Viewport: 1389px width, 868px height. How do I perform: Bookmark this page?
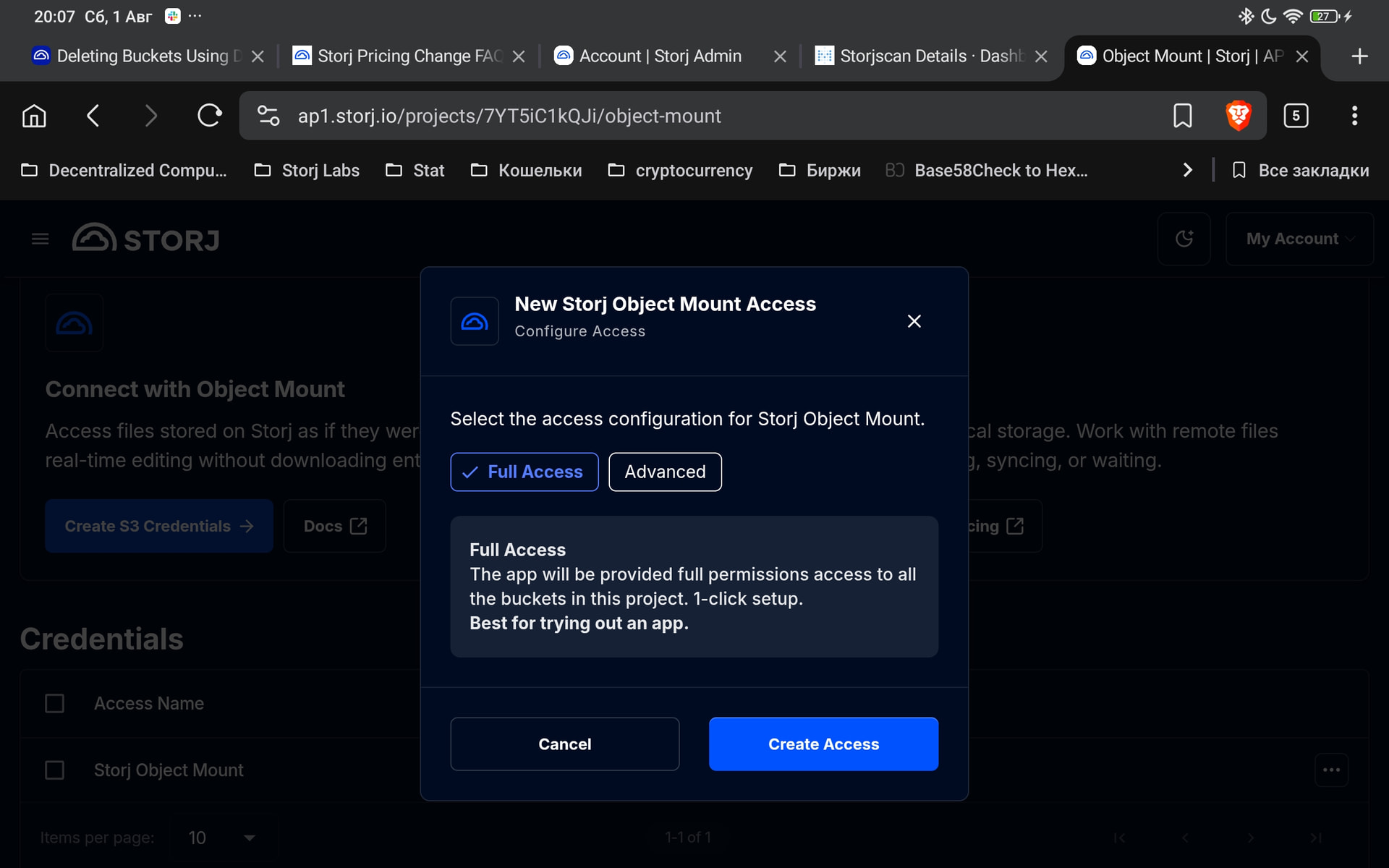pyautogui.click(x=1182, y=116)
